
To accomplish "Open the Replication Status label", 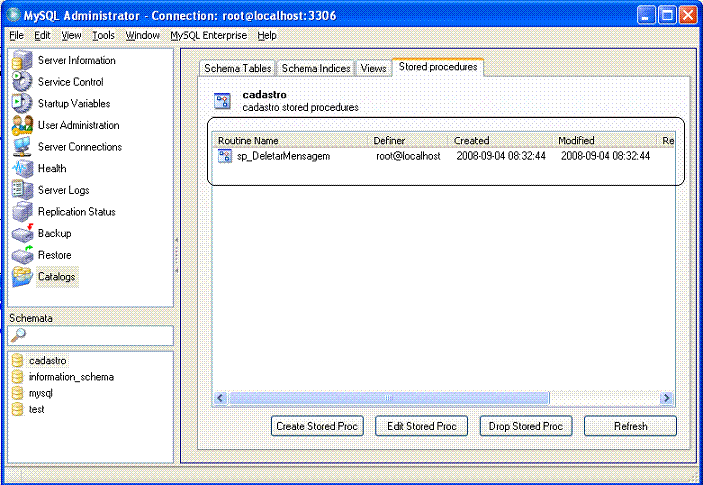I will pos(77,212).
